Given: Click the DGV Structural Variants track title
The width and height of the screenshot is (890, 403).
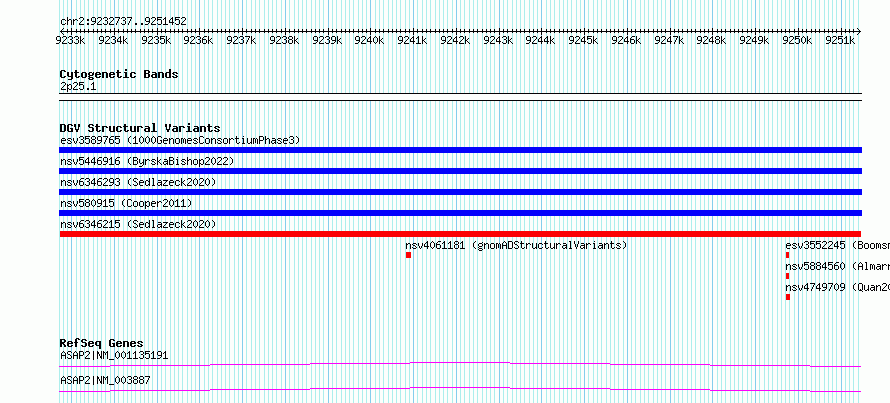Looking at the screenshot, I should click(140, 128).
